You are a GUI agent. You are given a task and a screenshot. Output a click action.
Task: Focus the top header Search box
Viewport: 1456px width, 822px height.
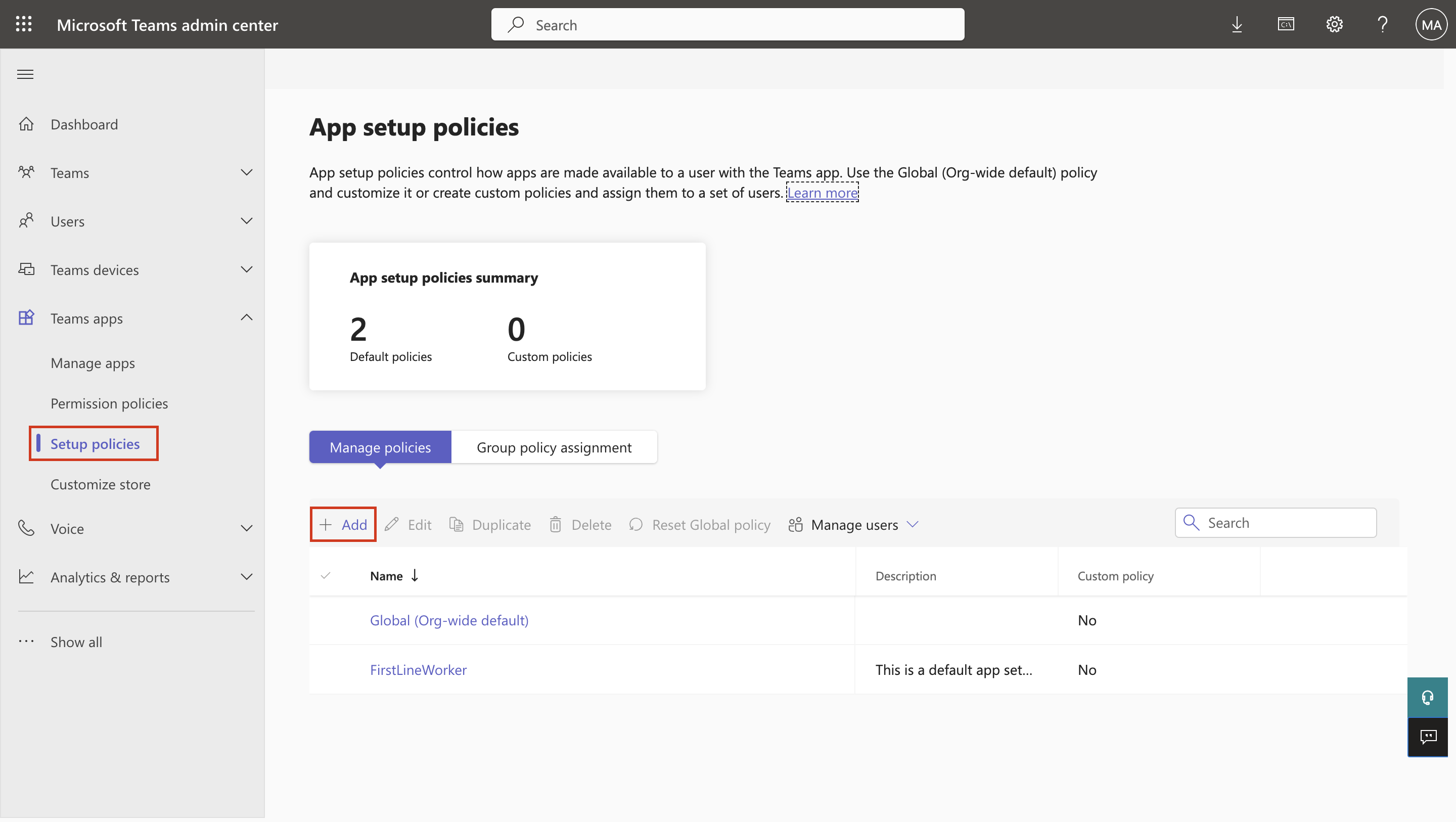click(x=727, y=24)
